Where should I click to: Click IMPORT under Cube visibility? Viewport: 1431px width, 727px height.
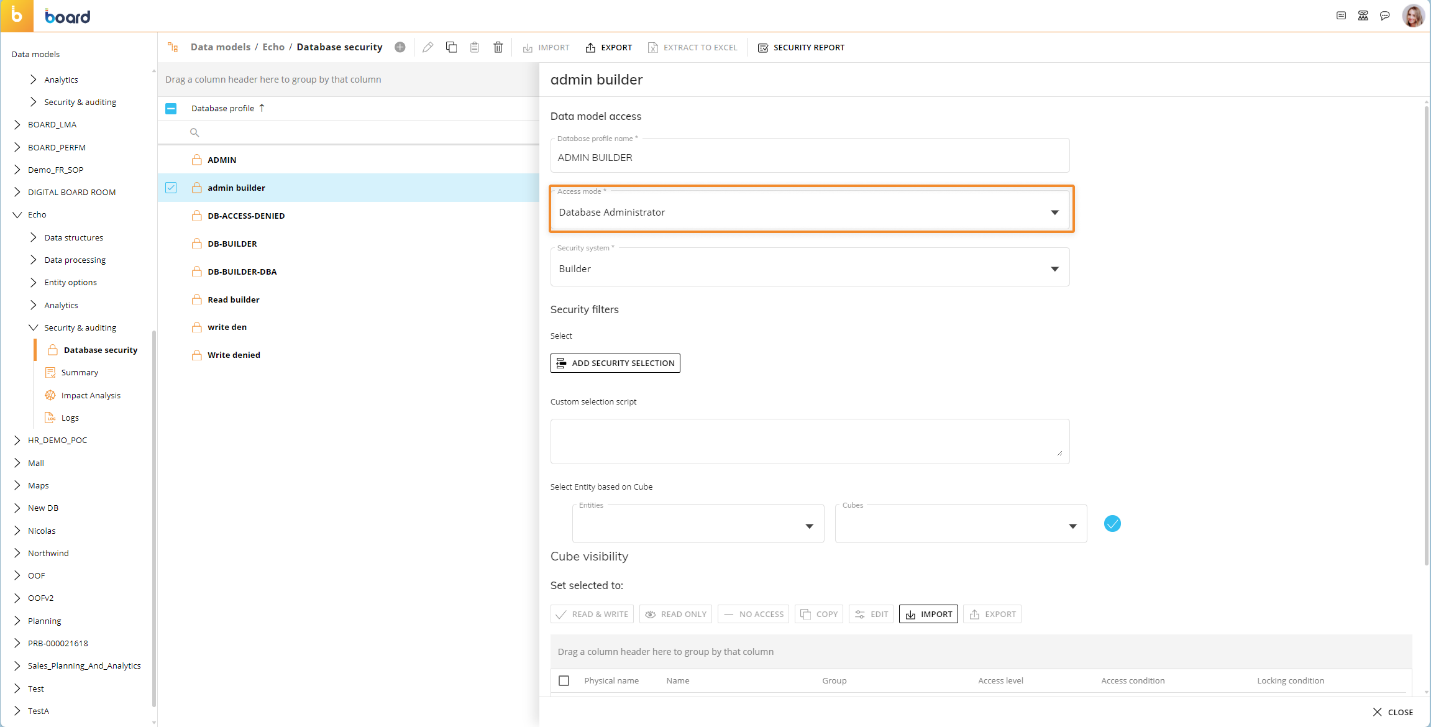pos(928,614)
